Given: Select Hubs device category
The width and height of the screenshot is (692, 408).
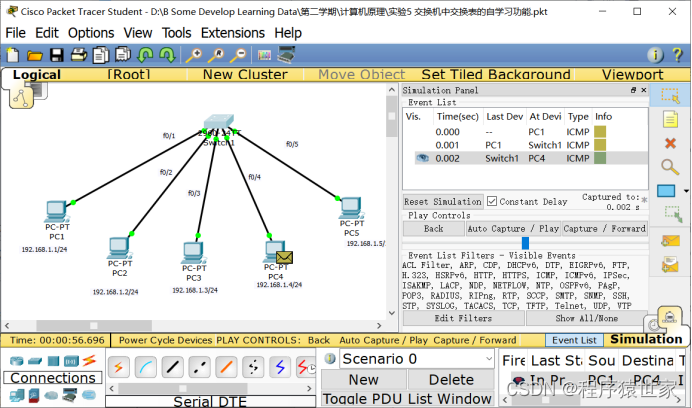Looking at the screenshot, I should pyautogui.click(x=53, y=361).
